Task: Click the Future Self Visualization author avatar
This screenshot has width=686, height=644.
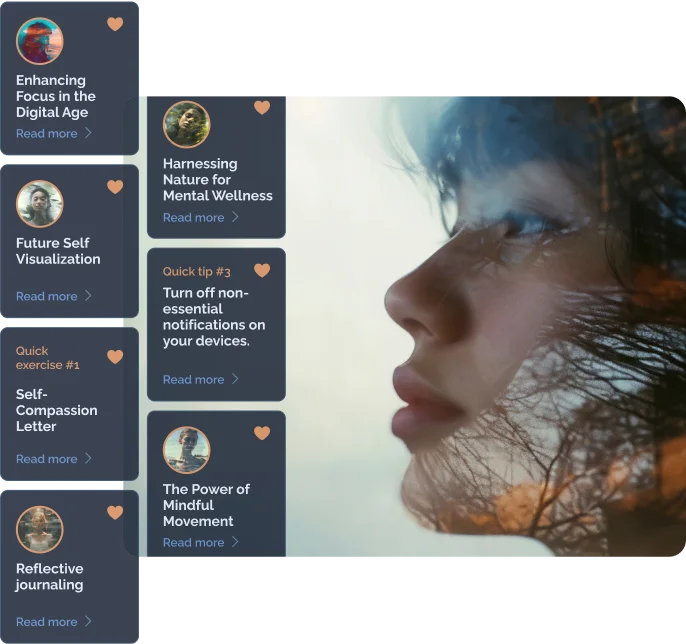Action: coord(40,204)
